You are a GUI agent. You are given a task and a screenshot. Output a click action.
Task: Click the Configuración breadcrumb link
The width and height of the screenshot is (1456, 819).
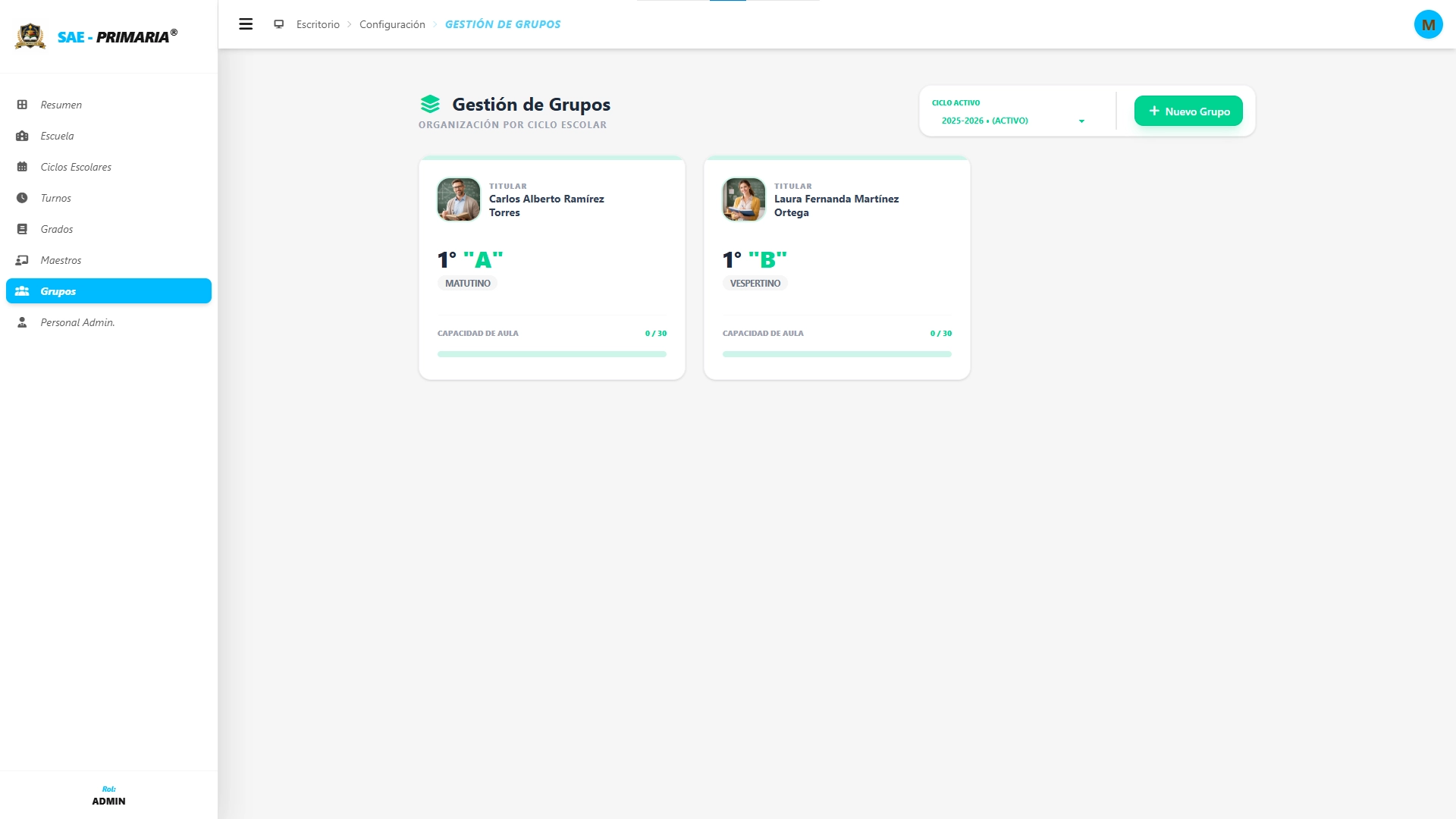tap(392, 24)
